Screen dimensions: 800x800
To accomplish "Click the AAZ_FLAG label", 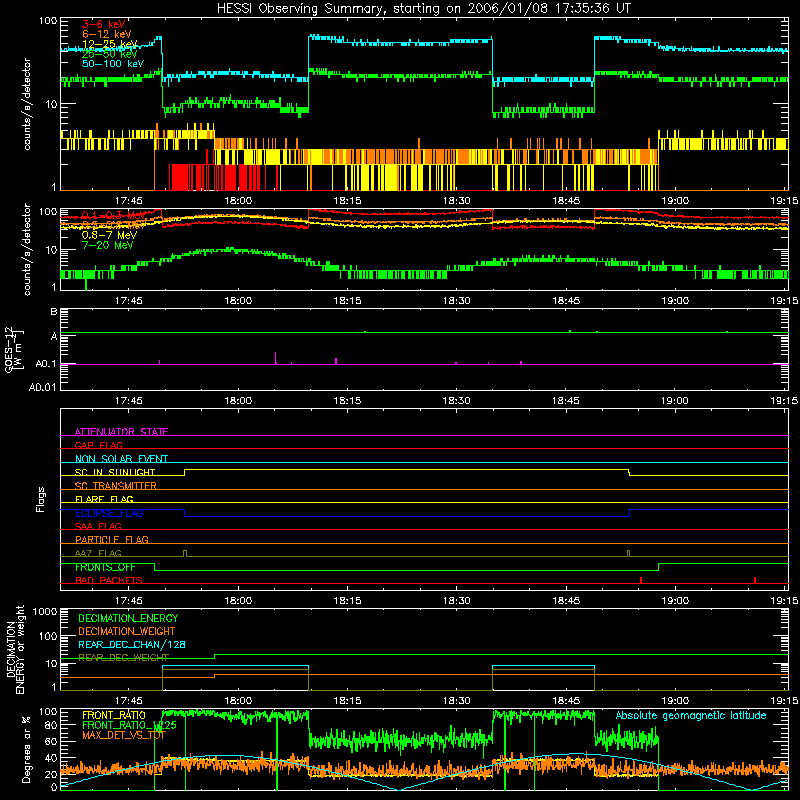I will coord(98,553).
